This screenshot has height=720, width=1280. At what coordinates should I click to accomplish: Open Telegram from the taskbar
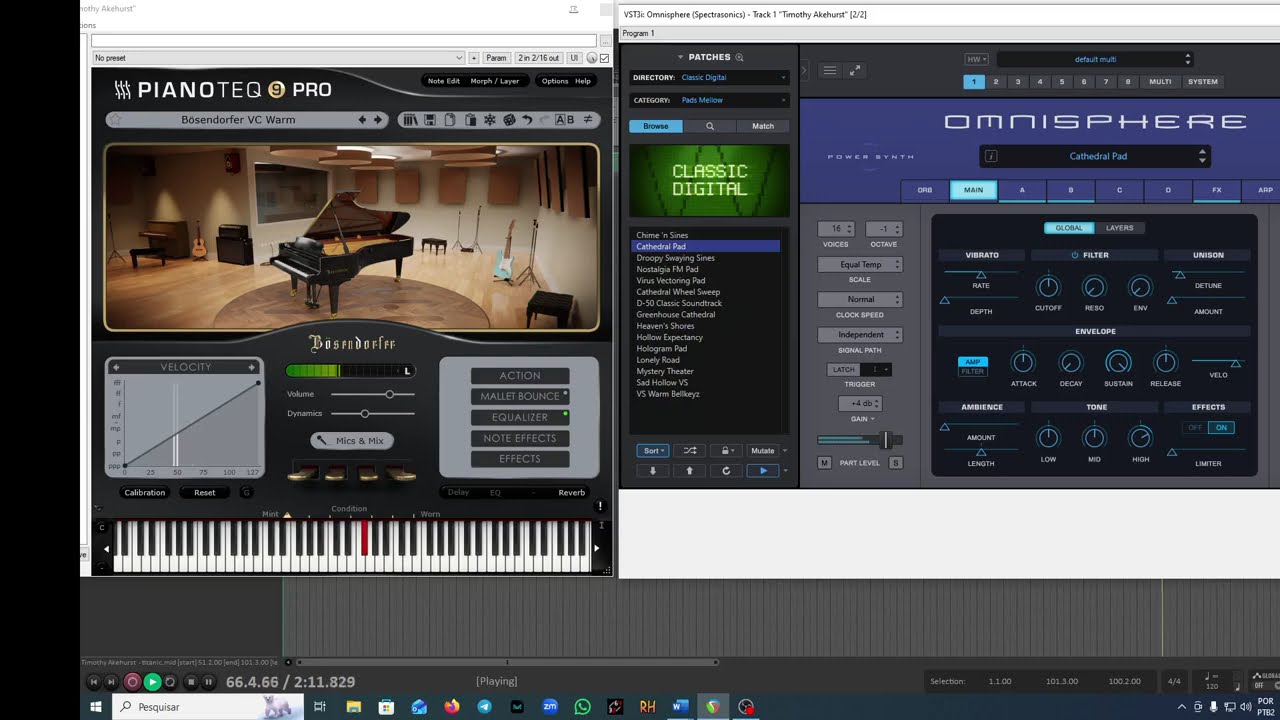coord(484,707)
